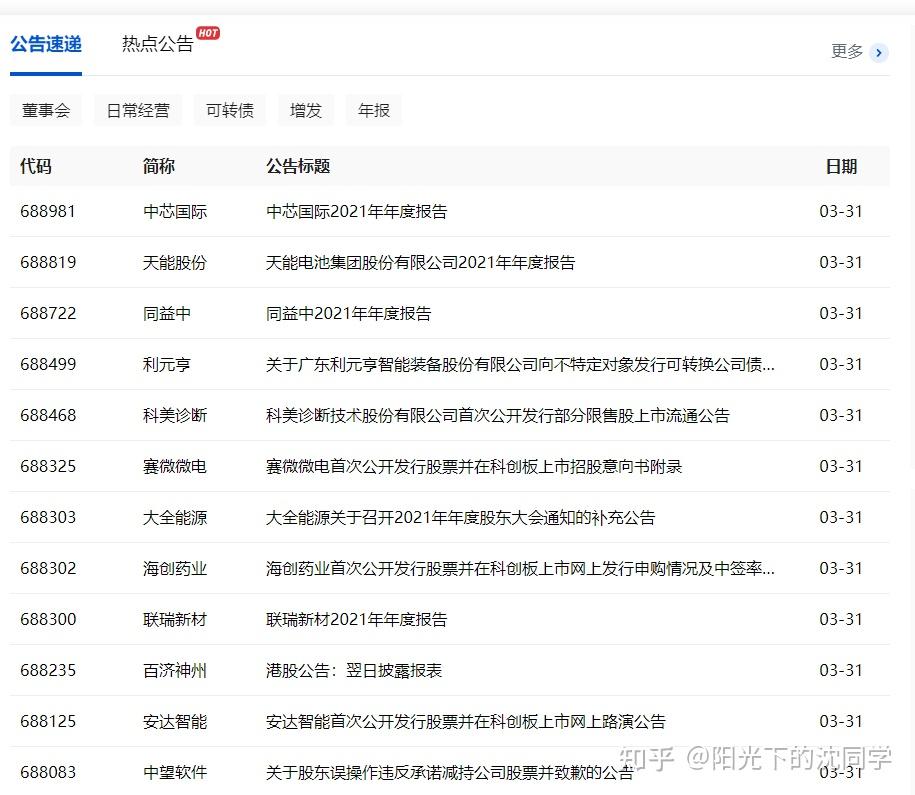The image size is (915, 795).
Task: Open 安达智能 网上路演公告
Action: point(466,721)
